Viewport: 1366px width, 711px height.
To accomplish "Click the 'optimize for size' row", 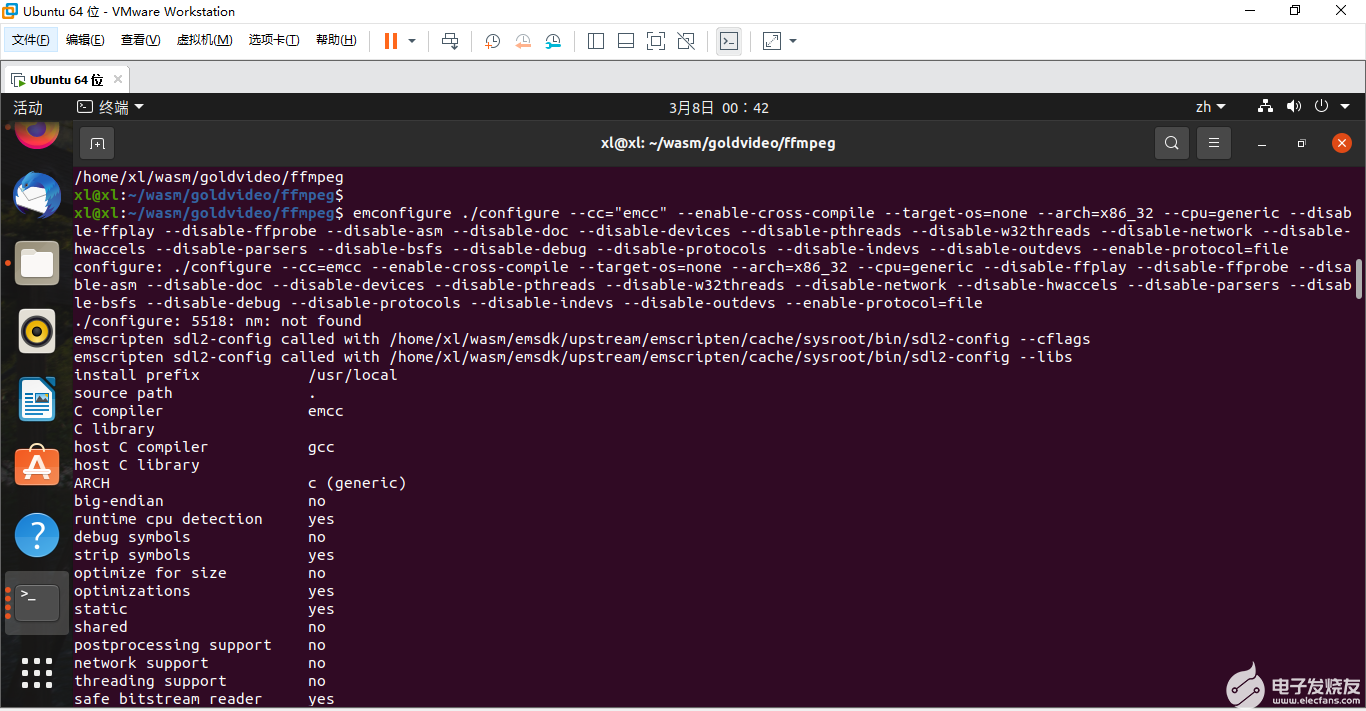I will click(x=200, y=573).
